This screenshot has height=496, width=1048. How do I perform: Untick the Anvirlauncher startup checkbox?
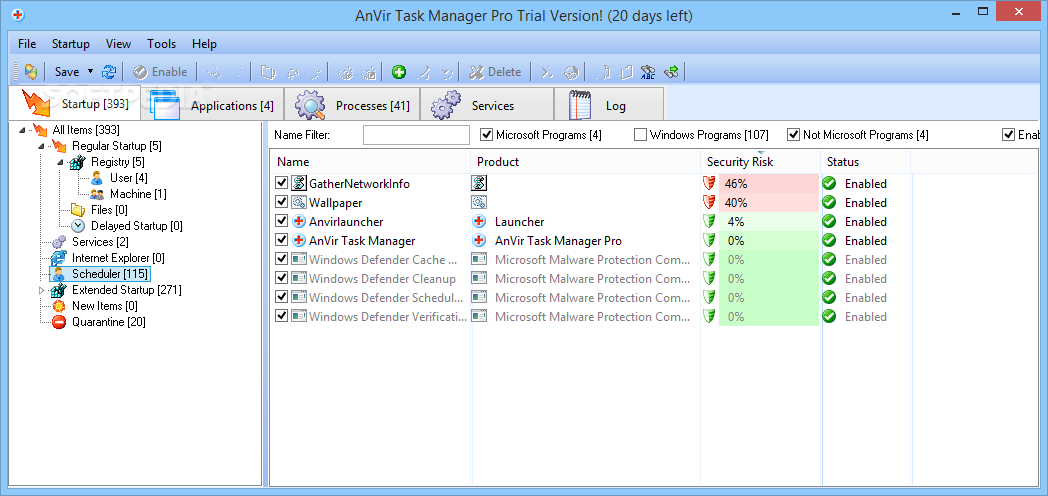[281, 221]
